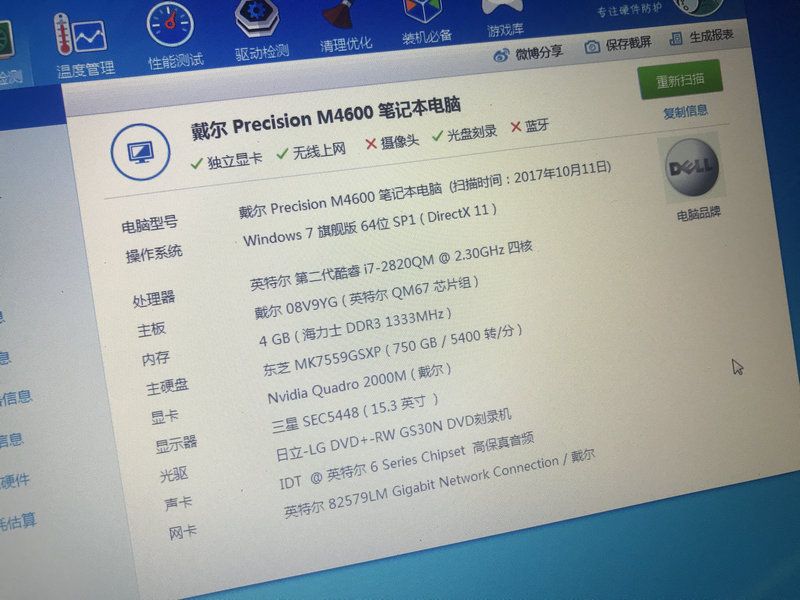Click the Nvidia Quadro 2000M value

pos(359,384)
